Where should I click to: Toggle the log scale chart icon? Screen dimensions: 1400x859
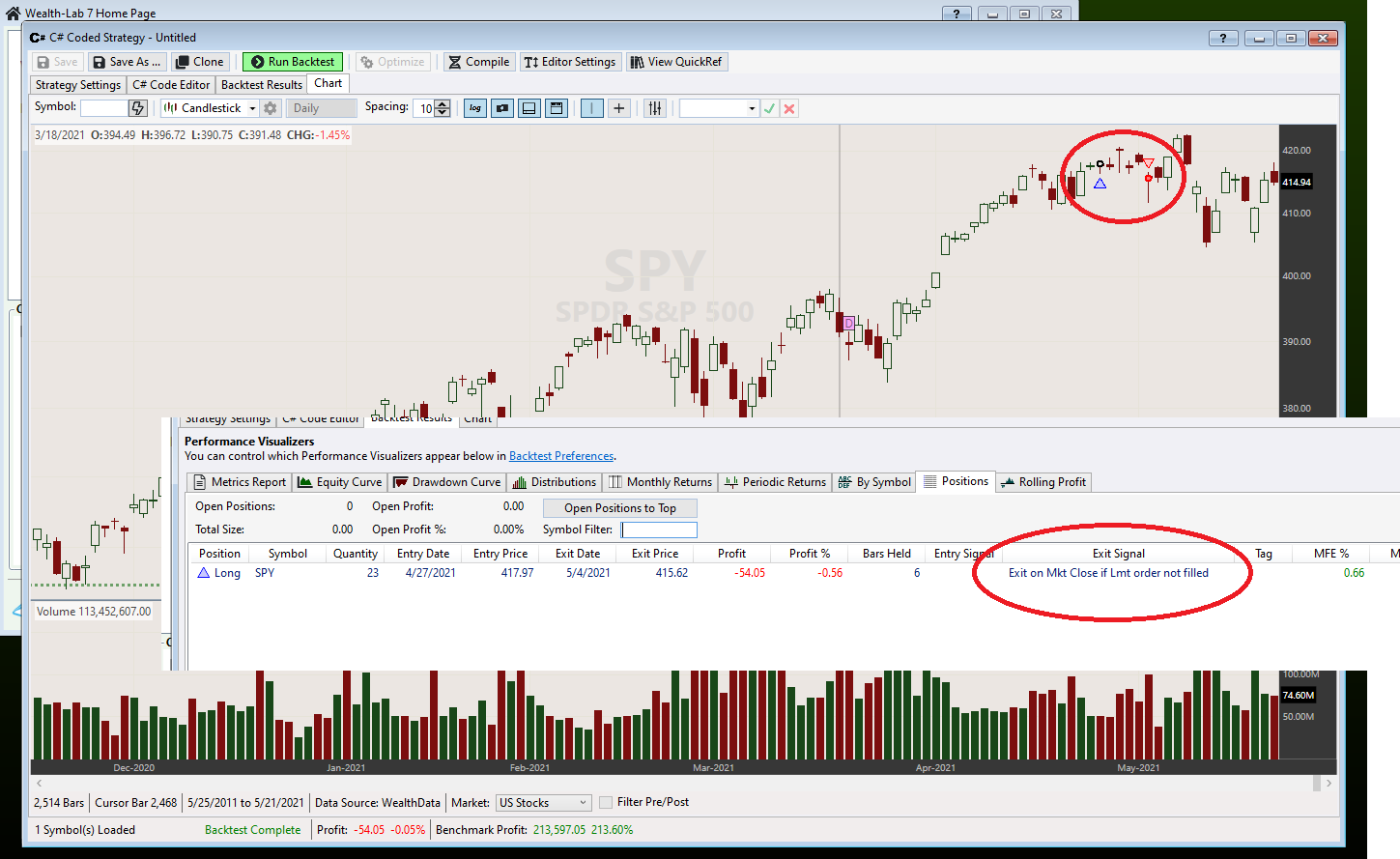[x=475, y=108]
